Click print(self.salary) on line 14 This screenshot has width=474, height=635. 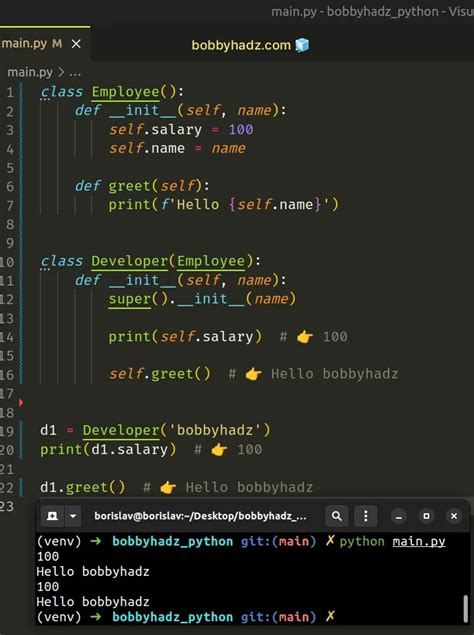click(185, 337)
